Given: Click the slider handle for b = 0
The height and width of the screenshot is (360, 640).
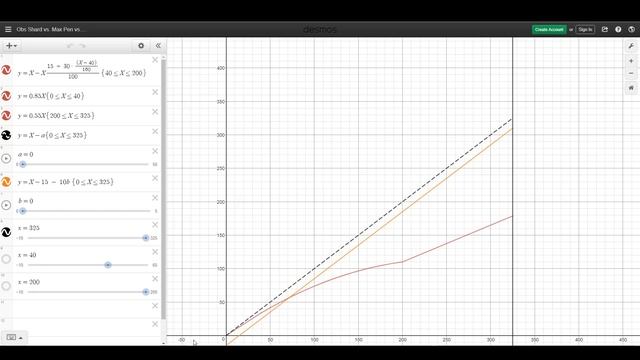Looking at the screenshot, I should (23, 211).
